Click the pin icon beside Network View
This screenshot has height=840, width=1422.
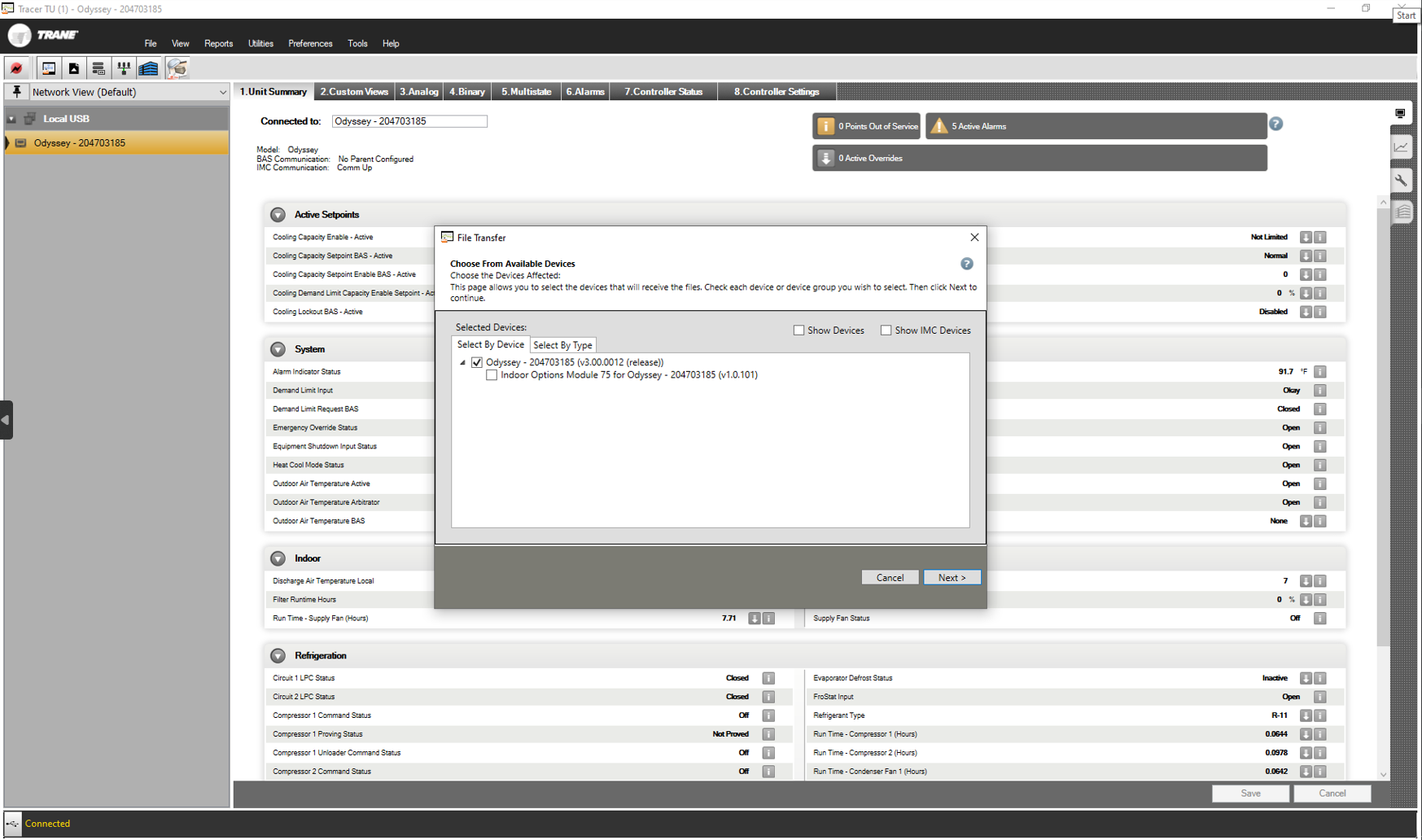pyautogui.click(x=16, y=92)
